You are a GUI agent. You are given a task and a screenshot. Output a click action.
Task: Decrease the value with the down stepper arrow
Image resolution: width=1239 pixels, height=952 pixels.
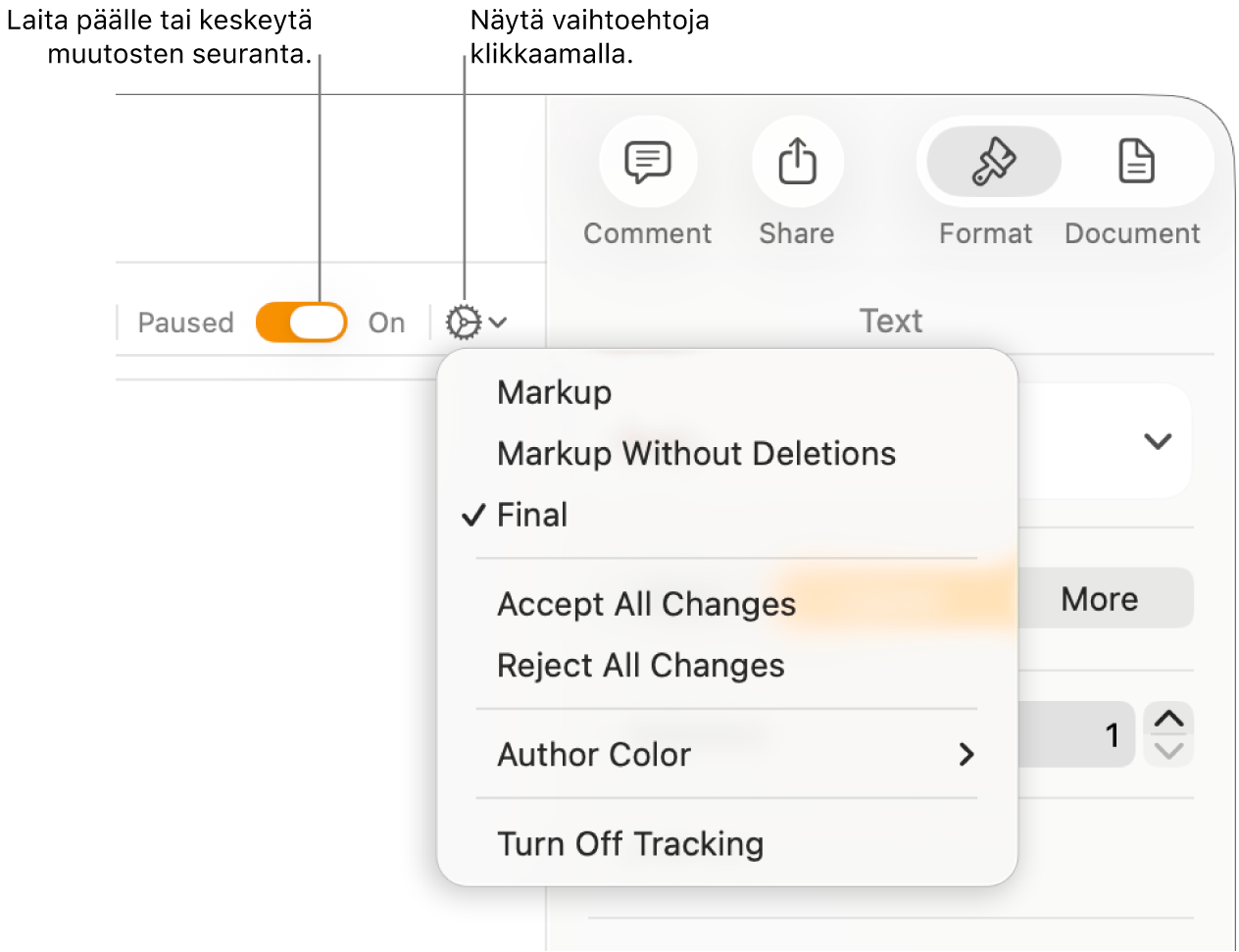[x=1168, y=751]
